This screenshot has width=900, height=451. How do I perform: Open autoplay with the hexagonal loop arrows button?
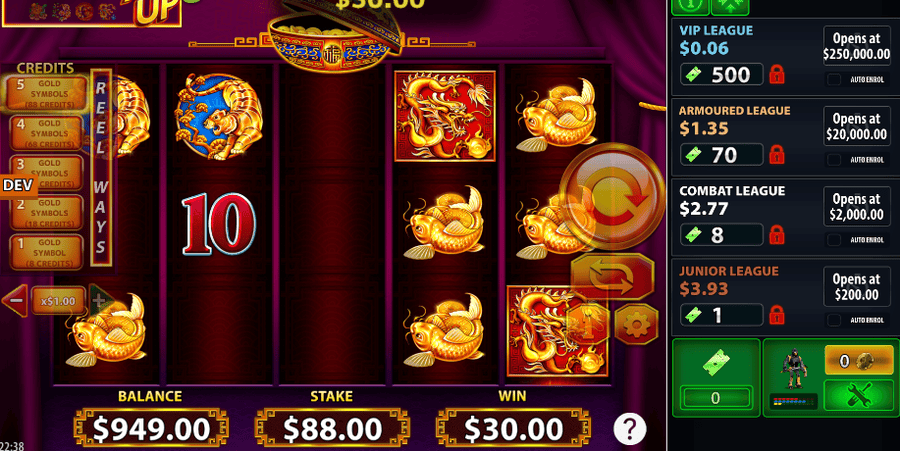612,277
